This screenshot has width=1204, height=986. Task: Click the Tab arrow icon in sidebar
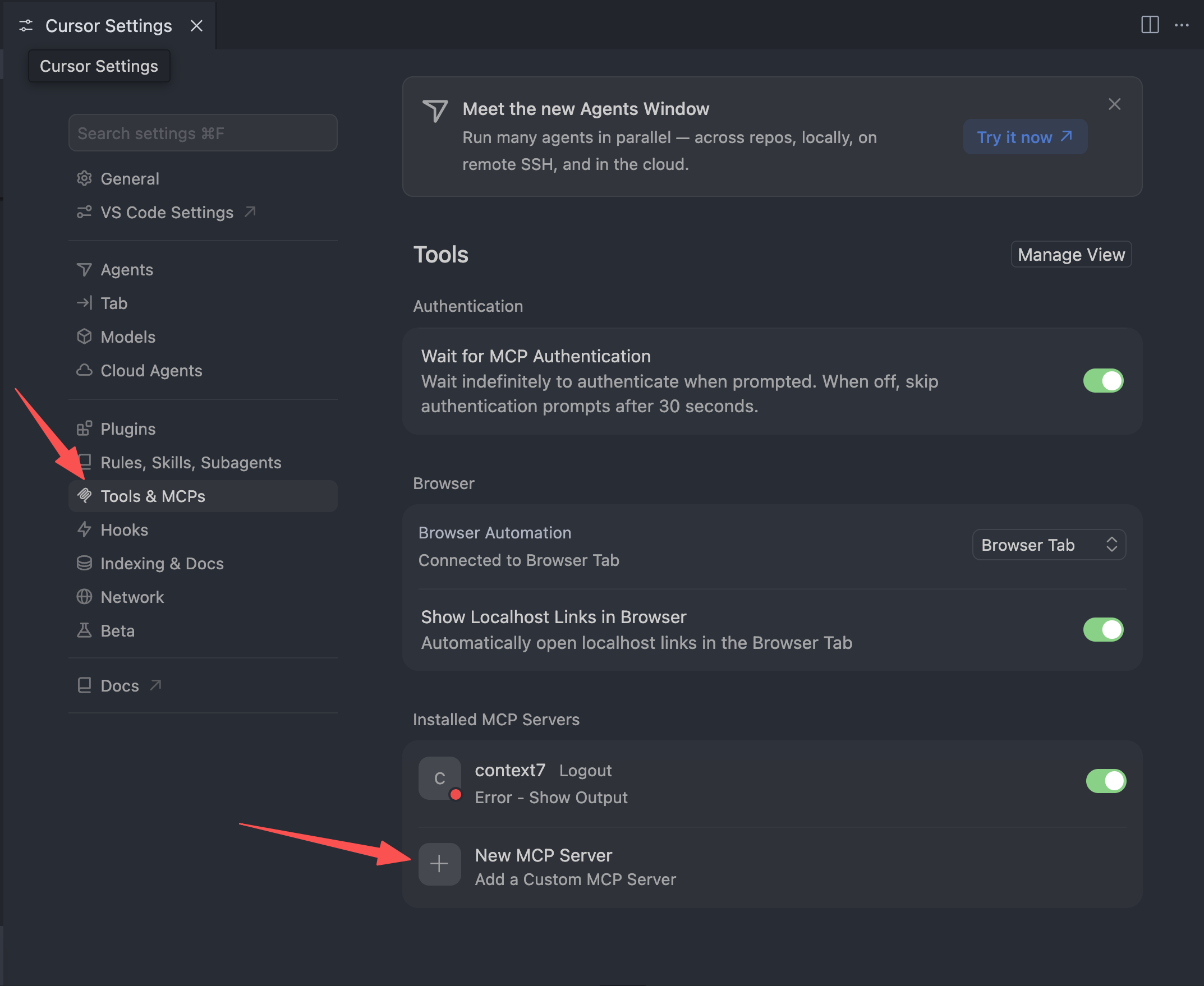coord(84,303)
